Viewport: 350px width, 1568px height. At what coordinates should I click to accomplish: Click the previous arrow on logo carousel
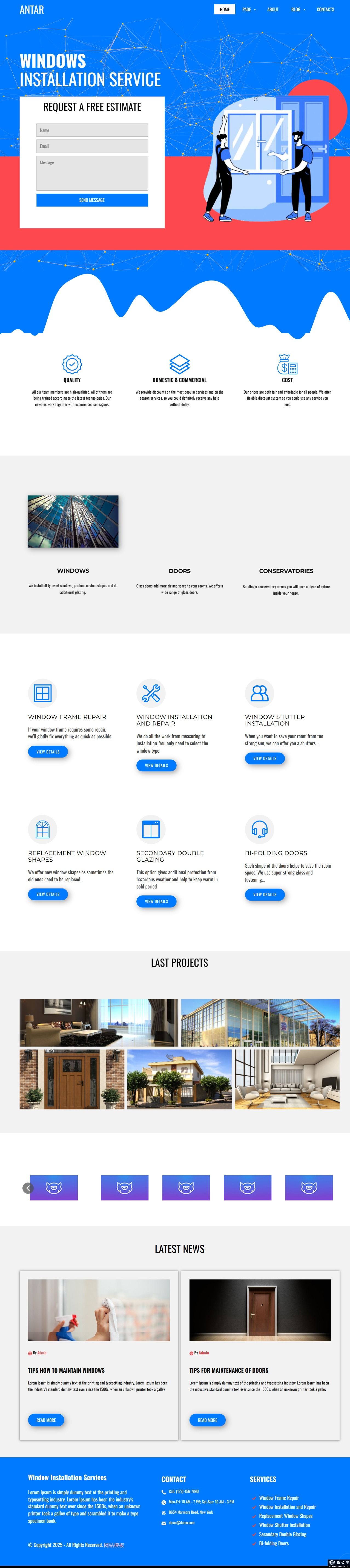tap(27, 1188)
